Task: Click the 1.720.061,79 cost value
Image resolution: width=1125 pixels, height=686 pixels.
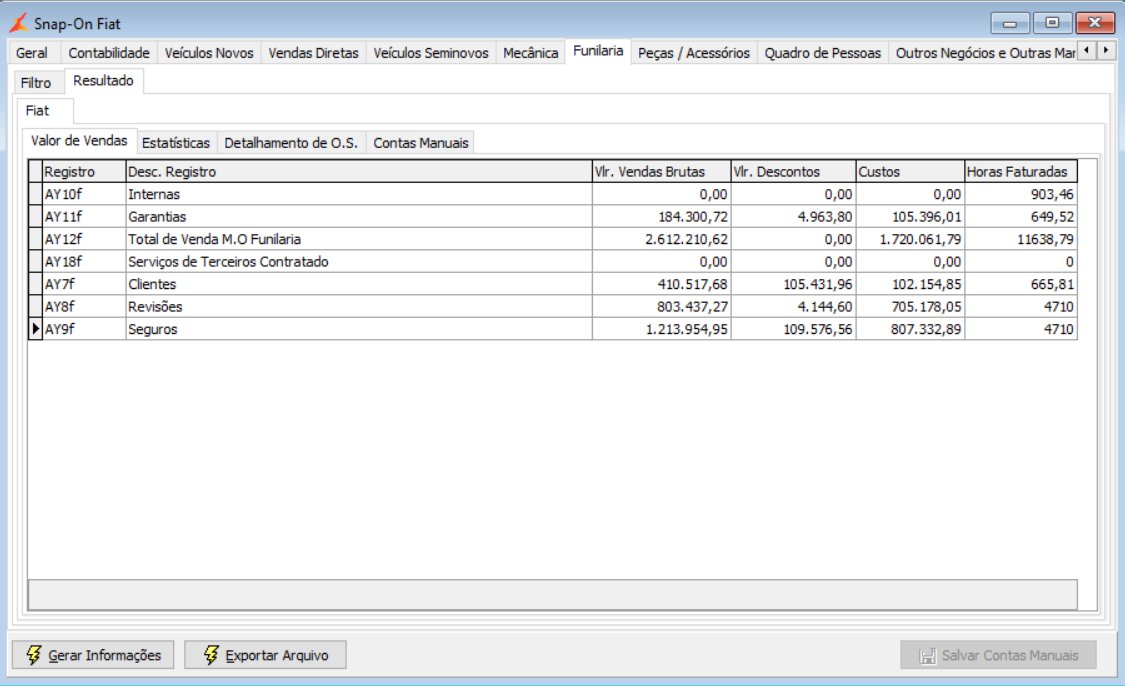Action: [x=910, y=239]
